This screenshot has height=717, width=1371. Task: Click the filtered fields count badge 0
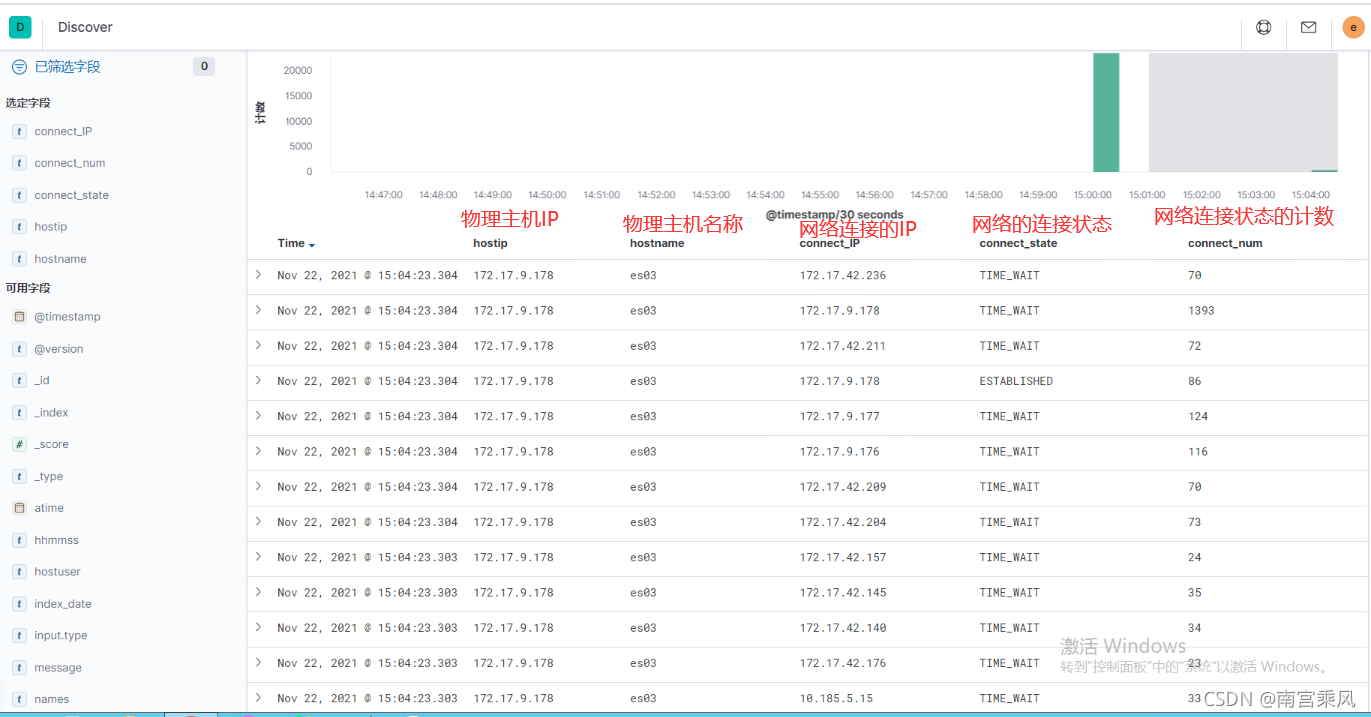(x=204, y=67)
